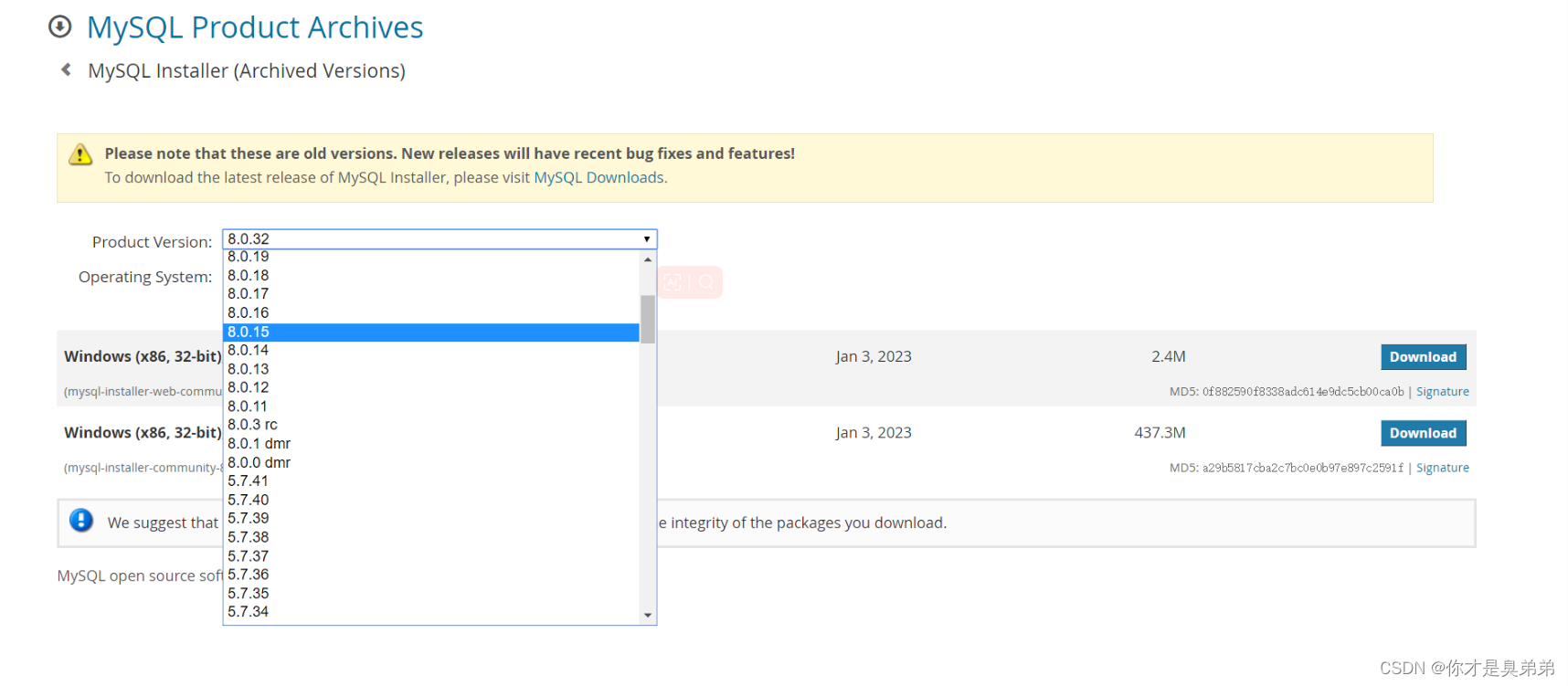Choose version 8.0.14 option
The image size is (1568, 686).
coord(431,350)
